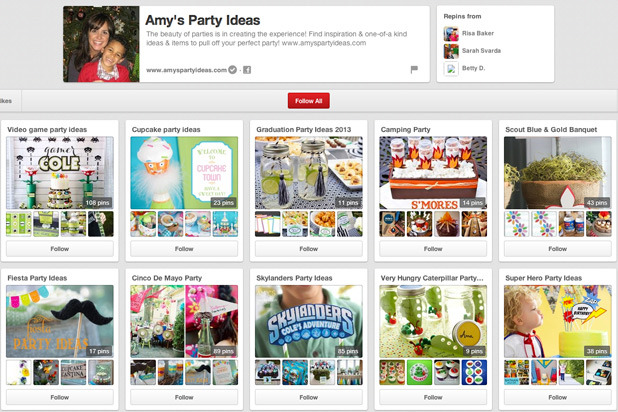Open Graduation Party Ideas 2013 cover image
Viewport: 618px width, 412px height.
point(308,172)
